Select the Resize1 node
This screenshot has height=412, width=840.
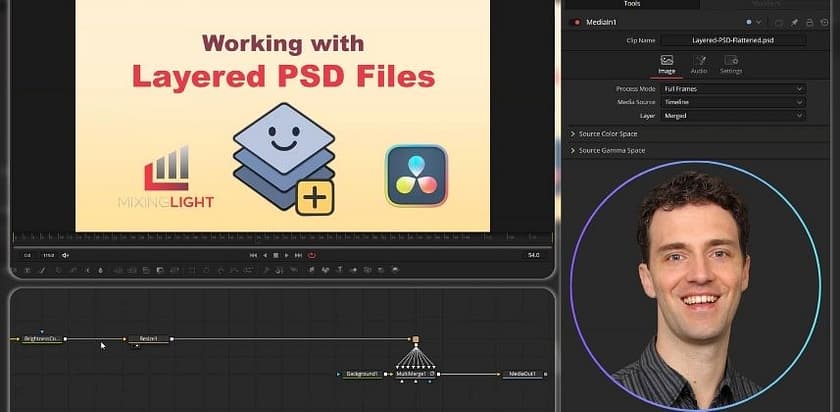(148, 339)
